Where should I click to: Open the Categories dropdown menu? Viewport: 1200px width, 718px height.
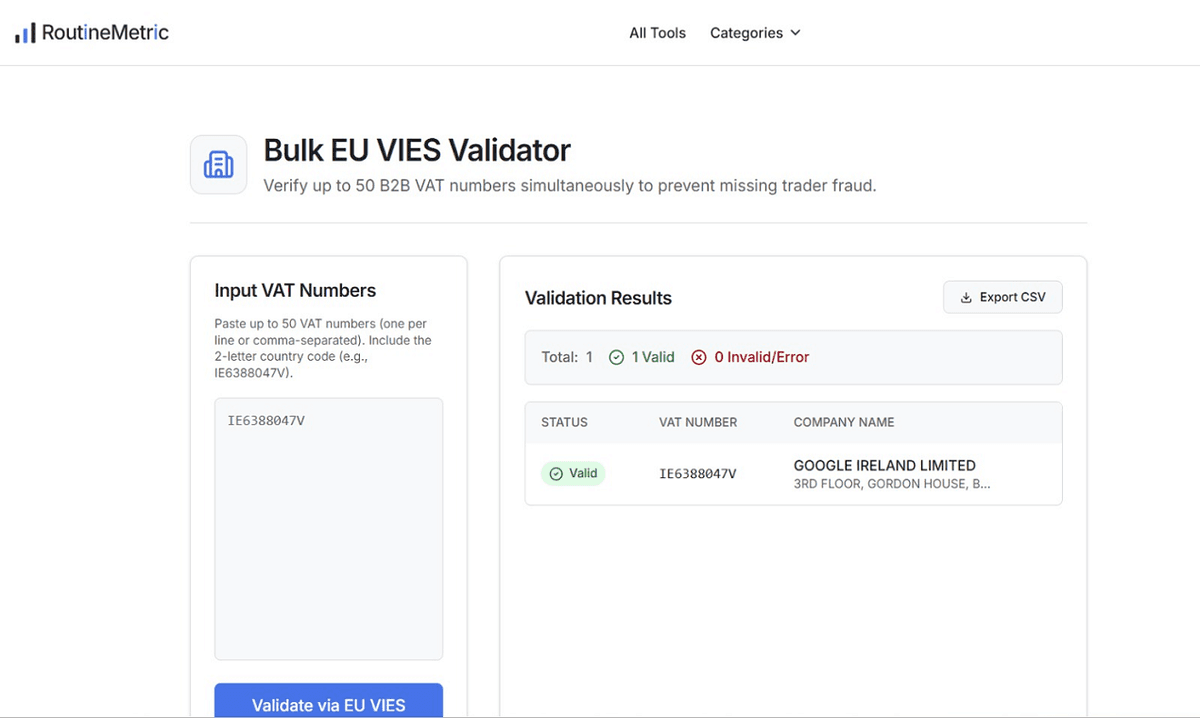(x=755, y=33)
